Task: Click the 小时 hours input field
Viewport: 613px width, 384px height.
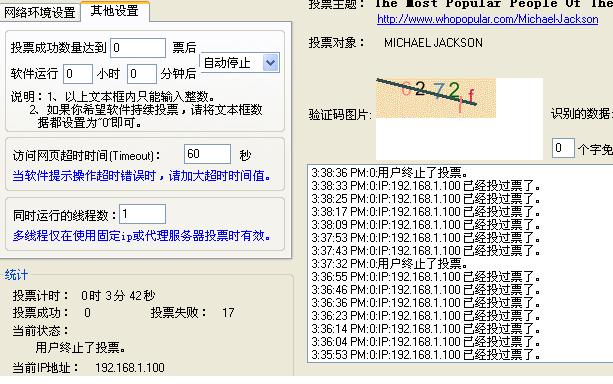Action: (x=78, y=74)
